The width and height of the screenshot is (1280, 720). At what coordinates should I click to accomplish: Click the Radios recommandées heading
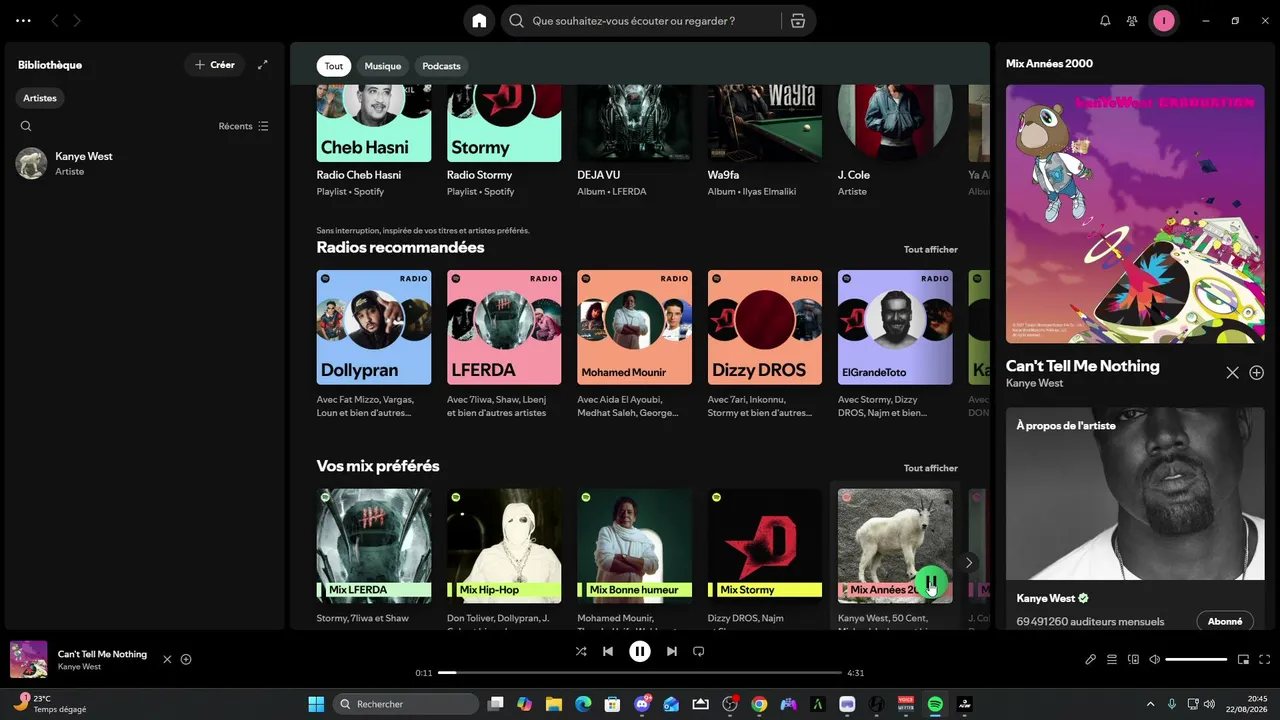pos(400,247)
